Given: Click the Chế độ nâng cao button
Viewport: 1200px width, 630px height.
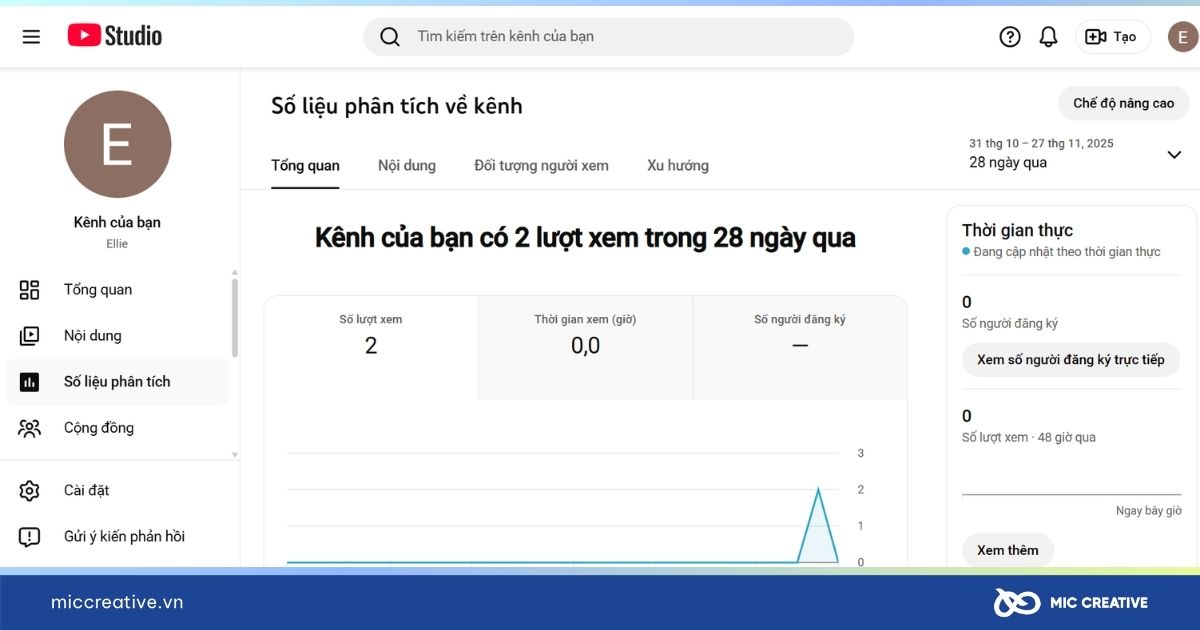Looking at the screenshot, I should 1123,103.
